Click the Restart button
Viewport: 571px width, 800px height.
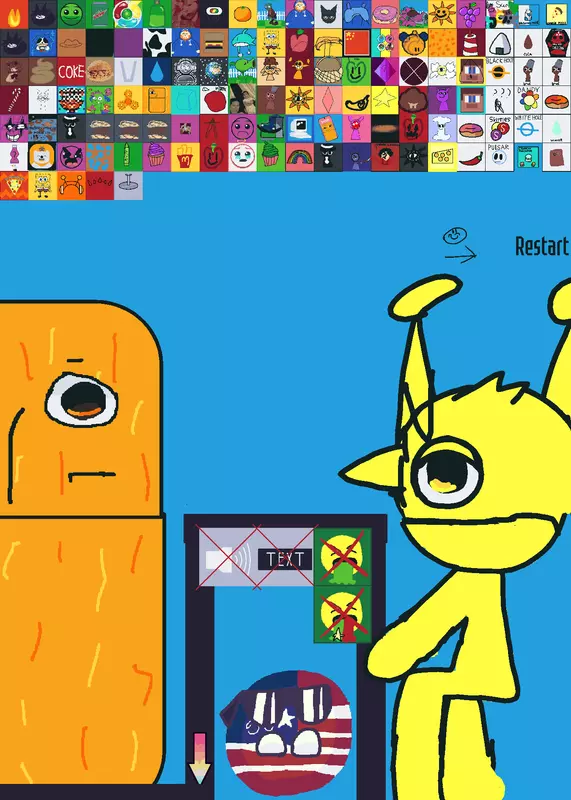pyautogui.click(x=542, y=246)
